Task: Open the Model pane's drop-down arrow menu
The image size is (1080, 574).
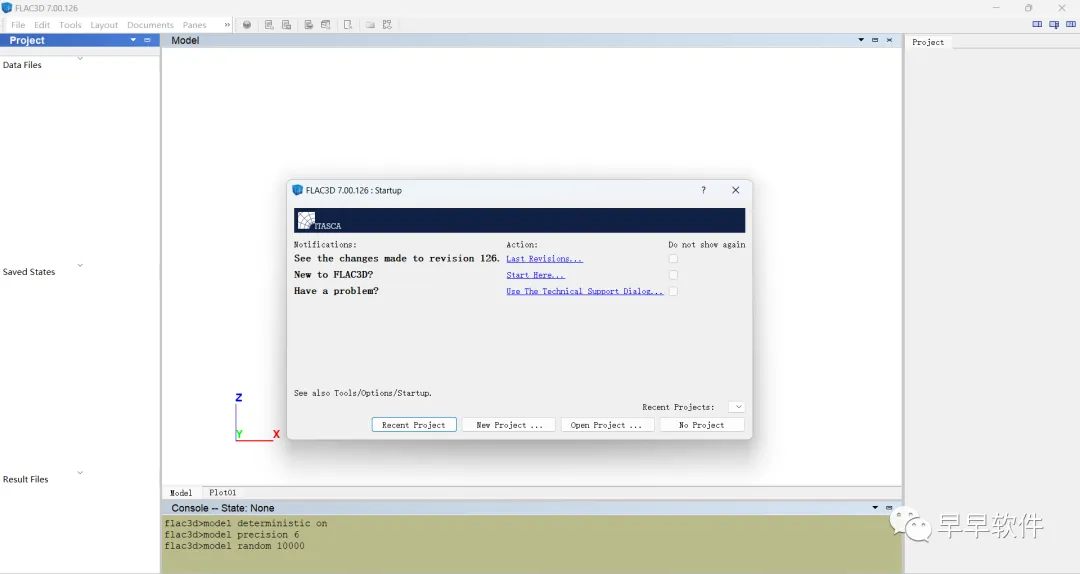Action: [x=861, y=40]
